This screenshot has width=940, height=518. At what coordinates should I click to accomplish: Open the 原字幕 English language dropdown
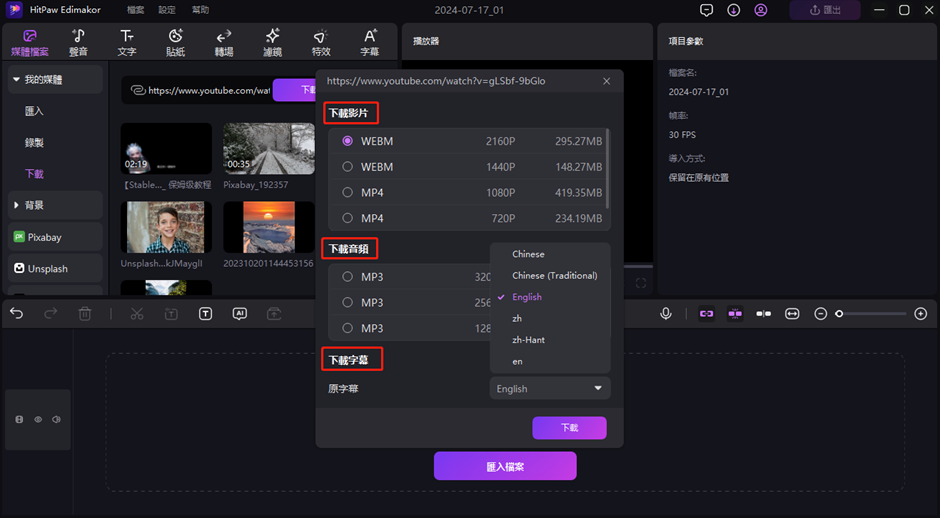click(x=550, y=388)
